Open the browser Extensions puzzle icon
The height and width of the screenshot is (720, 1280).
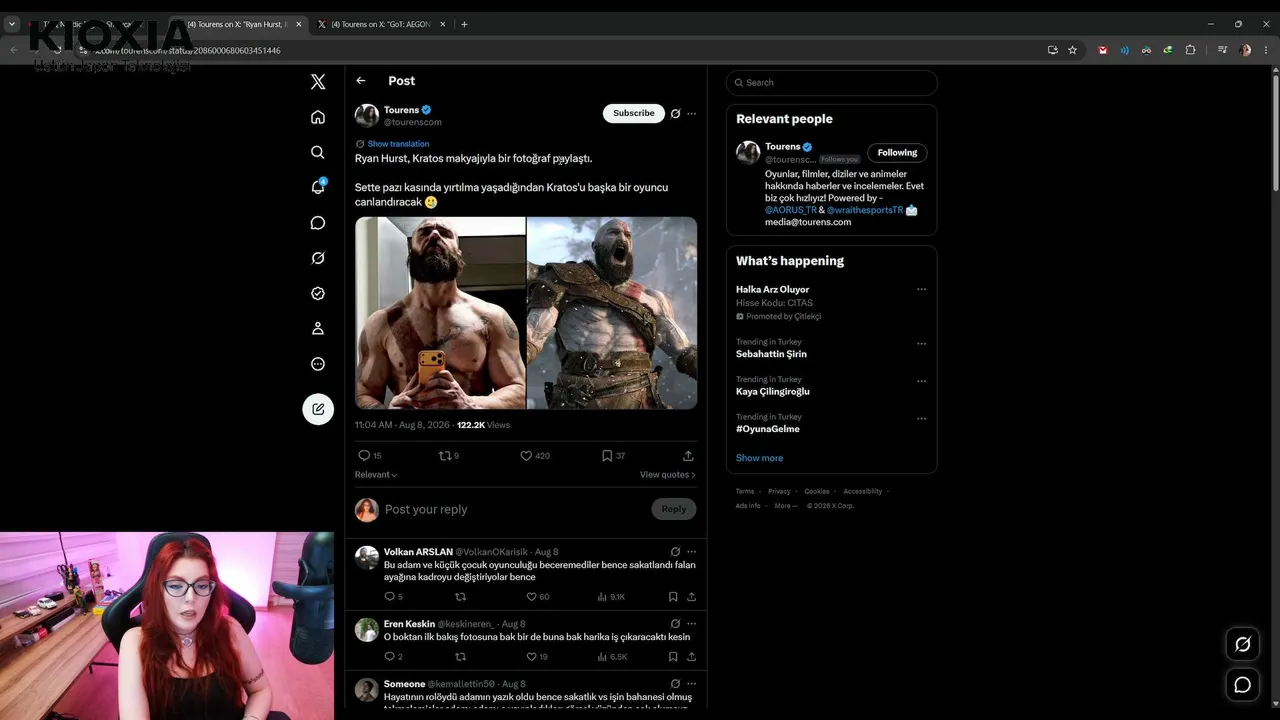click(1190, 50)
